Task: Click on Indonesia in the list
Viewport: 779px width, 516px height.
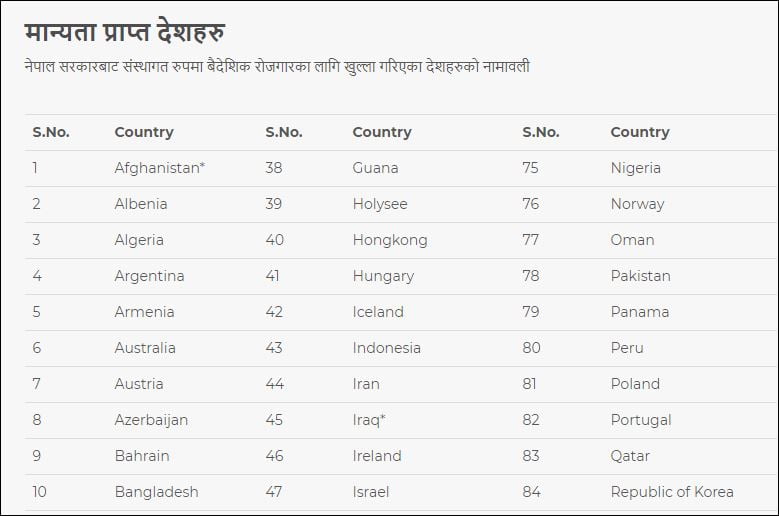Action: (386, 348)
